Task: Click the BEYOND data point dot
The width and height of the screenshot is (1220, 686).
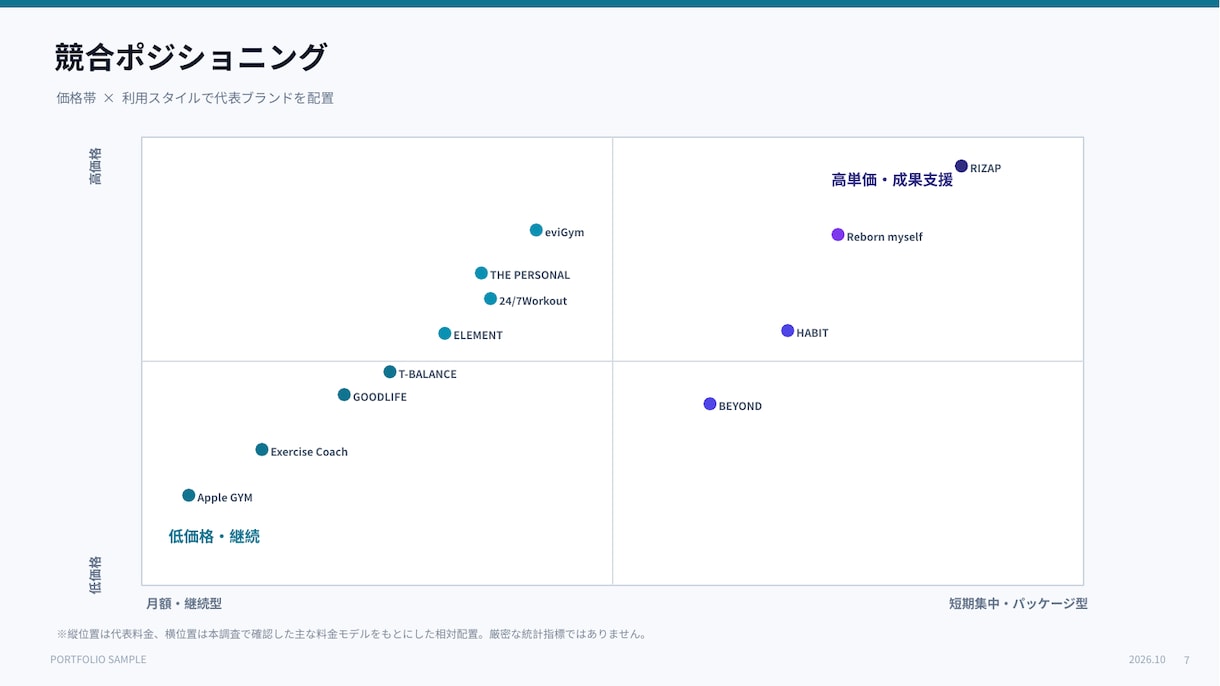Action: point(710,404)
